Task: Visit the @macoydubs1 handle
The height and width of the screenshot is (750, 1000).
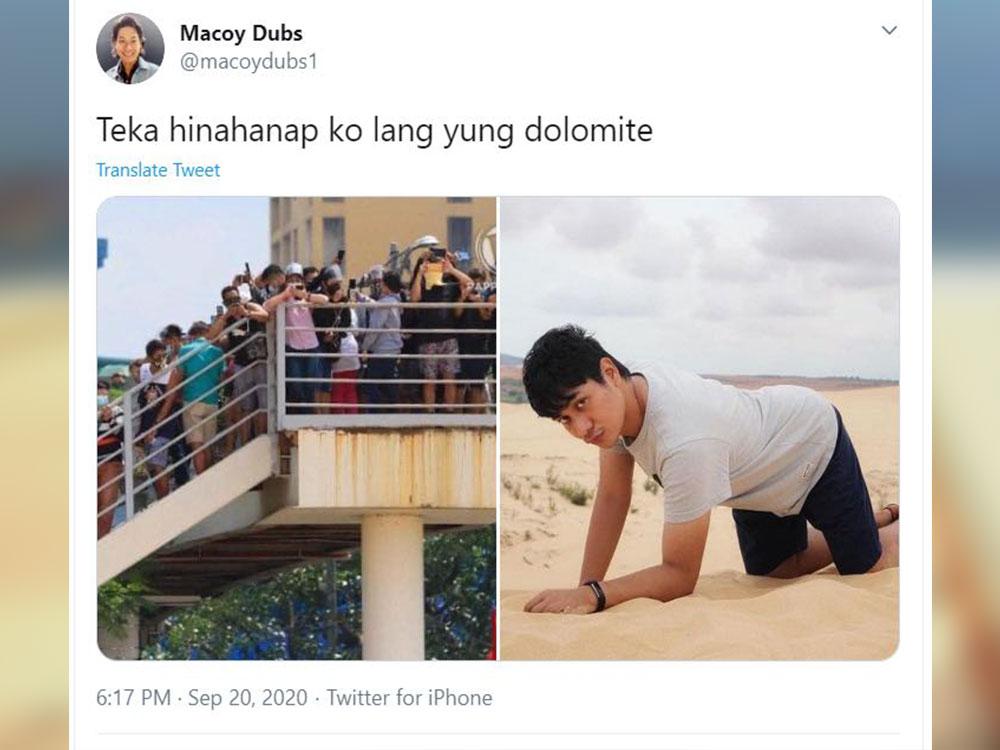Action: click(249, 62)
